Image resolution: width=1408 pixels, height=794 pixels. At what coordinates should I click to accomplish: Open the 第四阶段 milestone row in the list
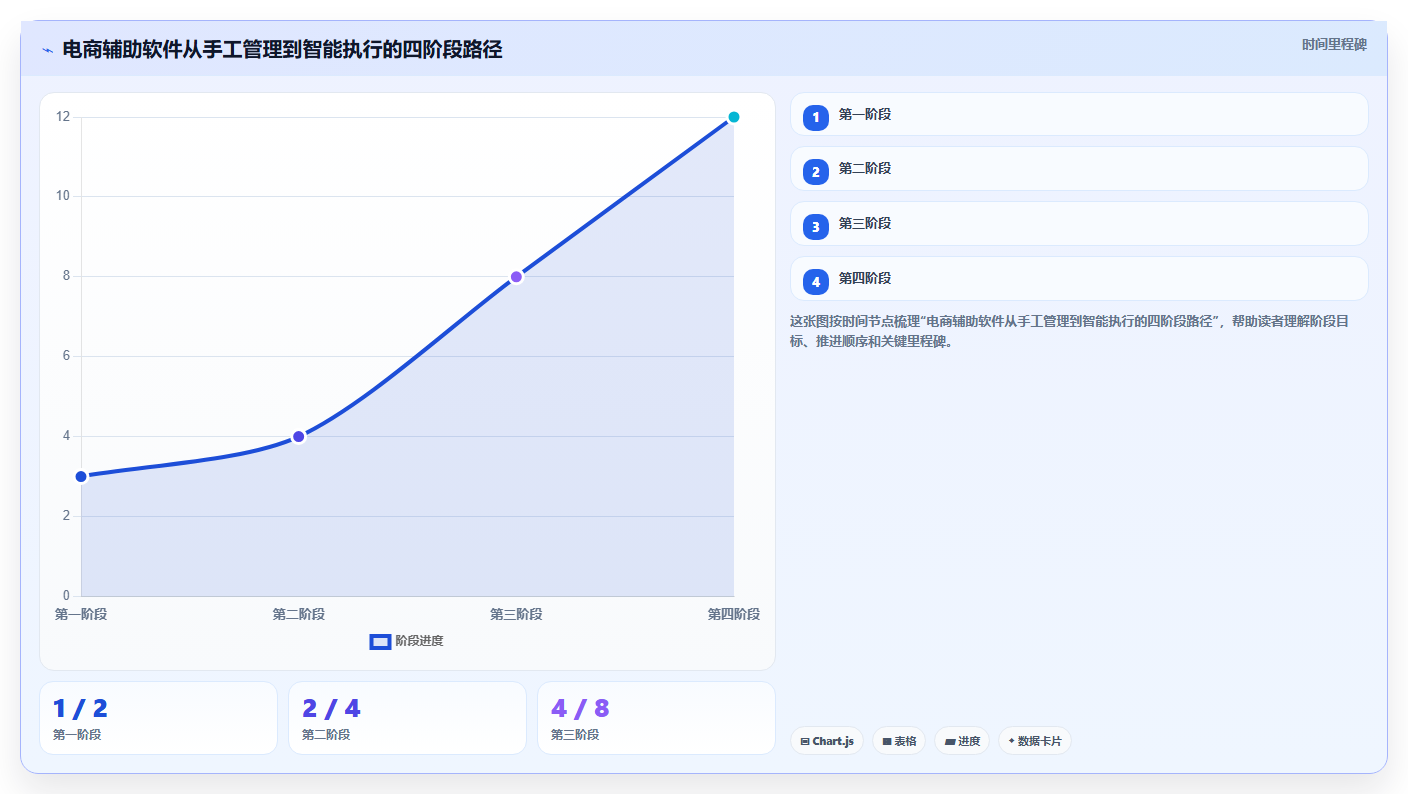pyautogui.click(x=1079, y=279)
